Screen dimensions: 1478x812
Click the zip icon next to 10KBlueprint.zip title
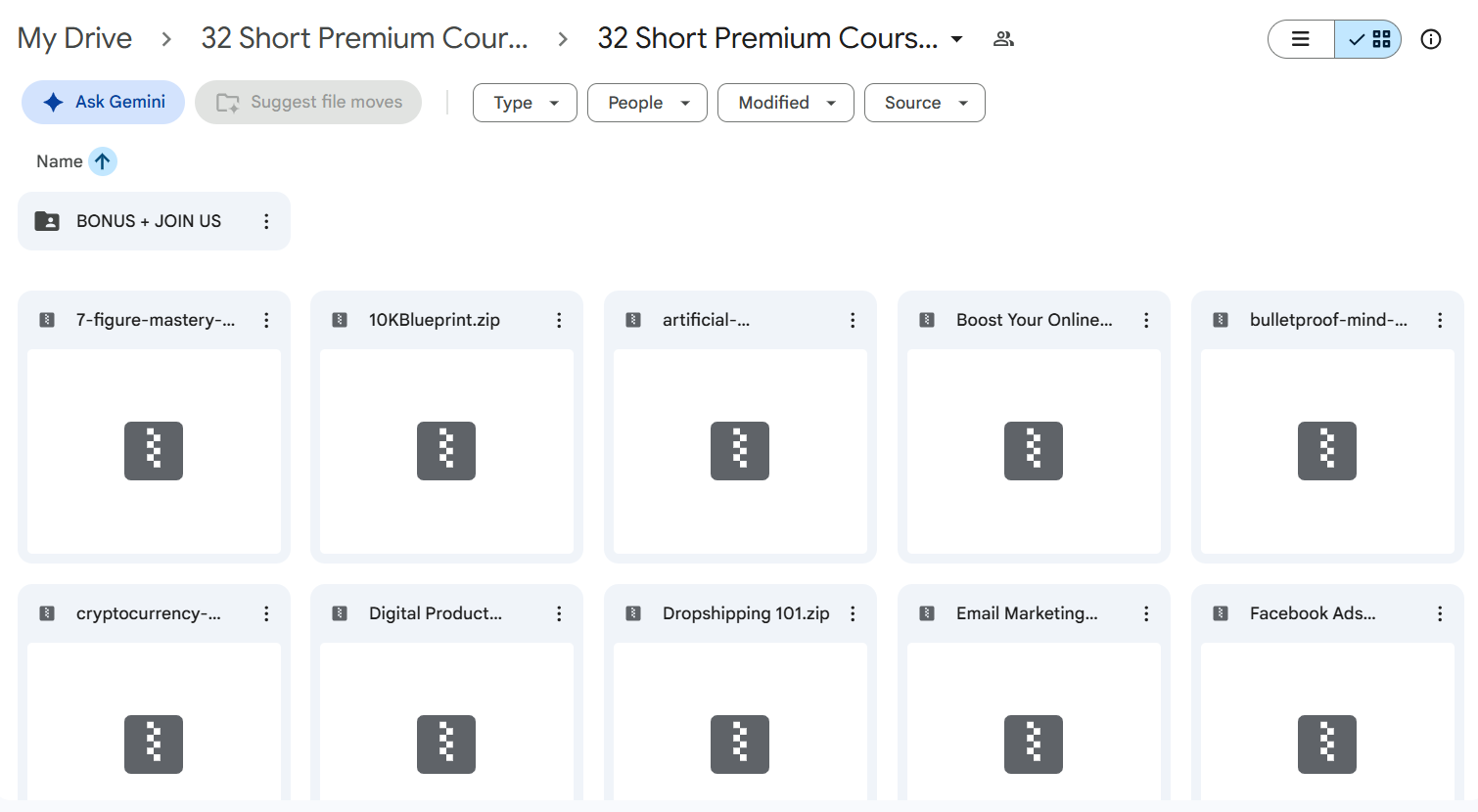pos(340,320)
